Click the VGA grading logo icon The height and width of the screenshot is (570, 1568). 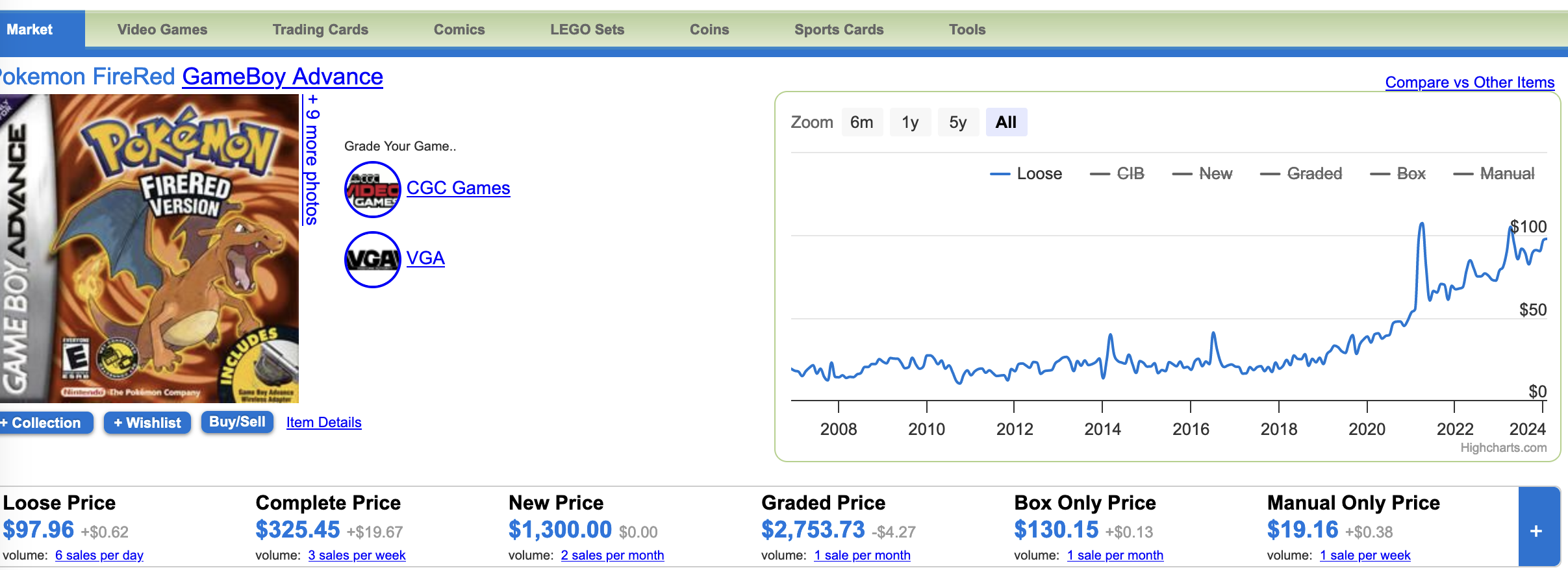tap(372, 259)
